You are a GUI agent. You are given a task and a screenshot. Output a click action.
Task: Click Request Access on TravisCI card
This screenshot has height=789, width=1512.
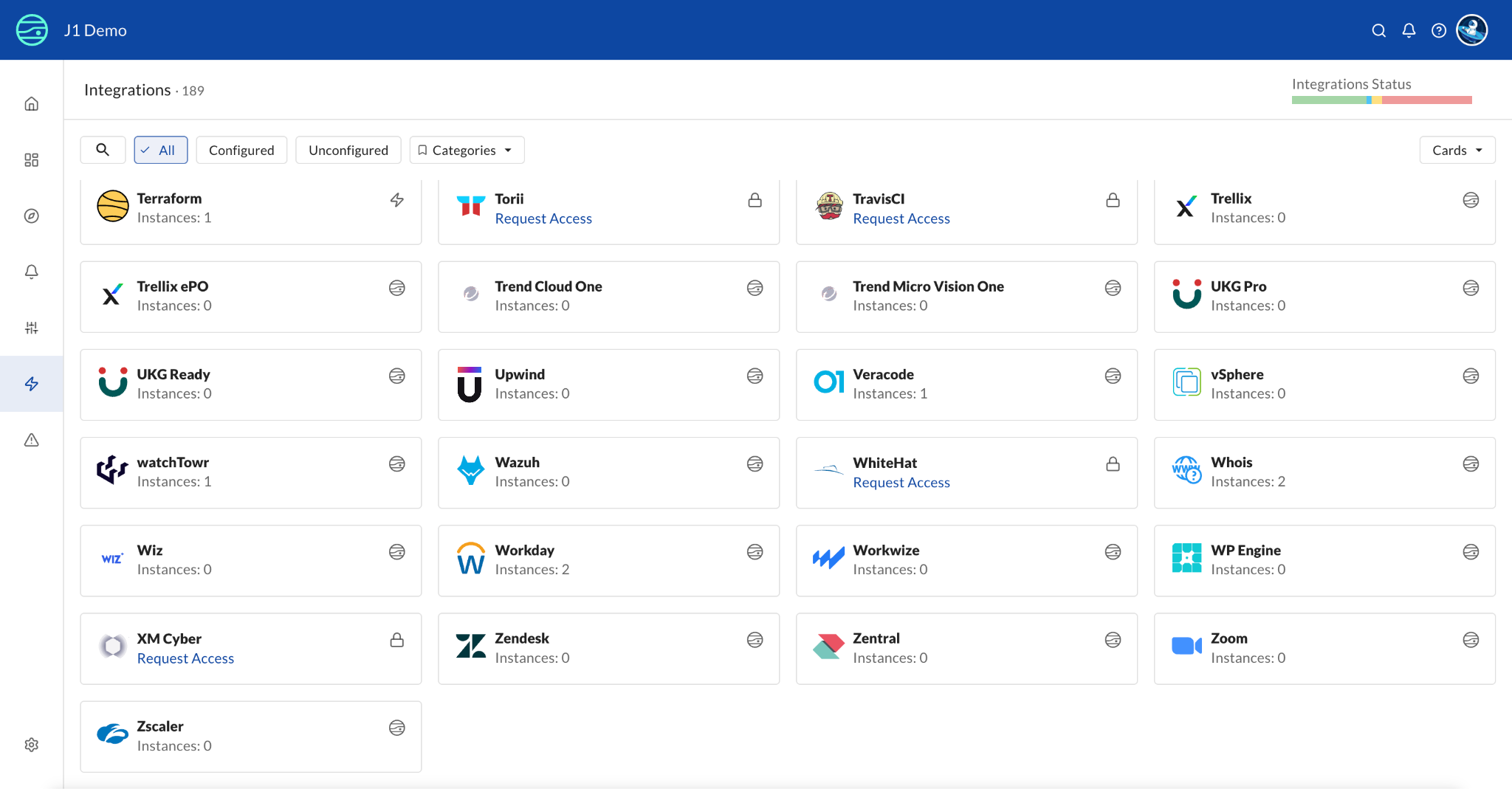[x=901, y=218]
